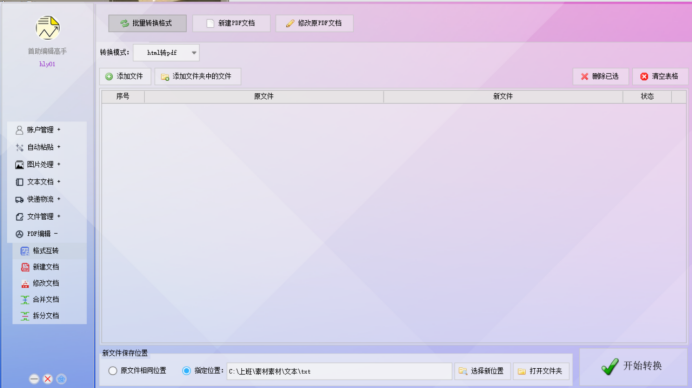Expand the 文件管理 sidebar section
Viewport: 692px width, 389px height.
point(47,216)
